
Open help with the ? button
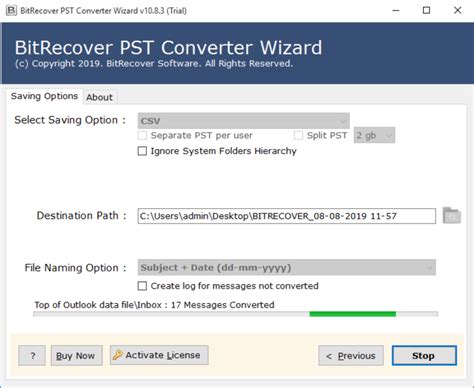coord(32,356)
